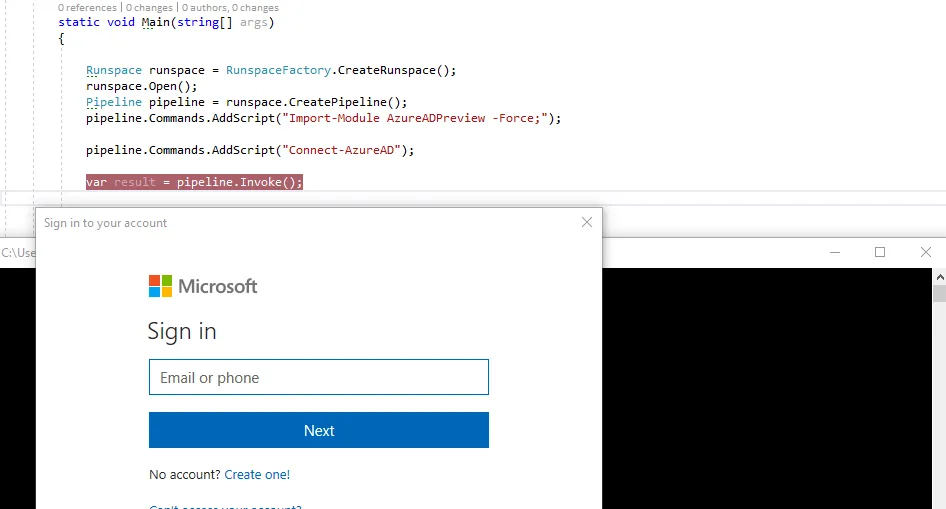Click the 0 references CodeLens text
Screen dimensions: 946x509
(x=87, y=7)
